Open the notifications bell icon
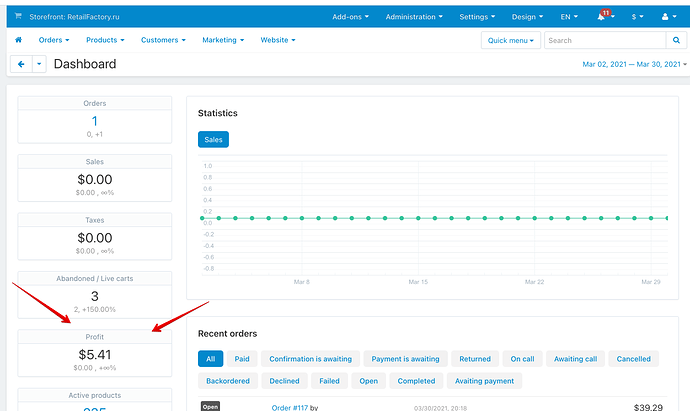The height and width of the screenshot is (411, 690). click(x=601, y=17)
